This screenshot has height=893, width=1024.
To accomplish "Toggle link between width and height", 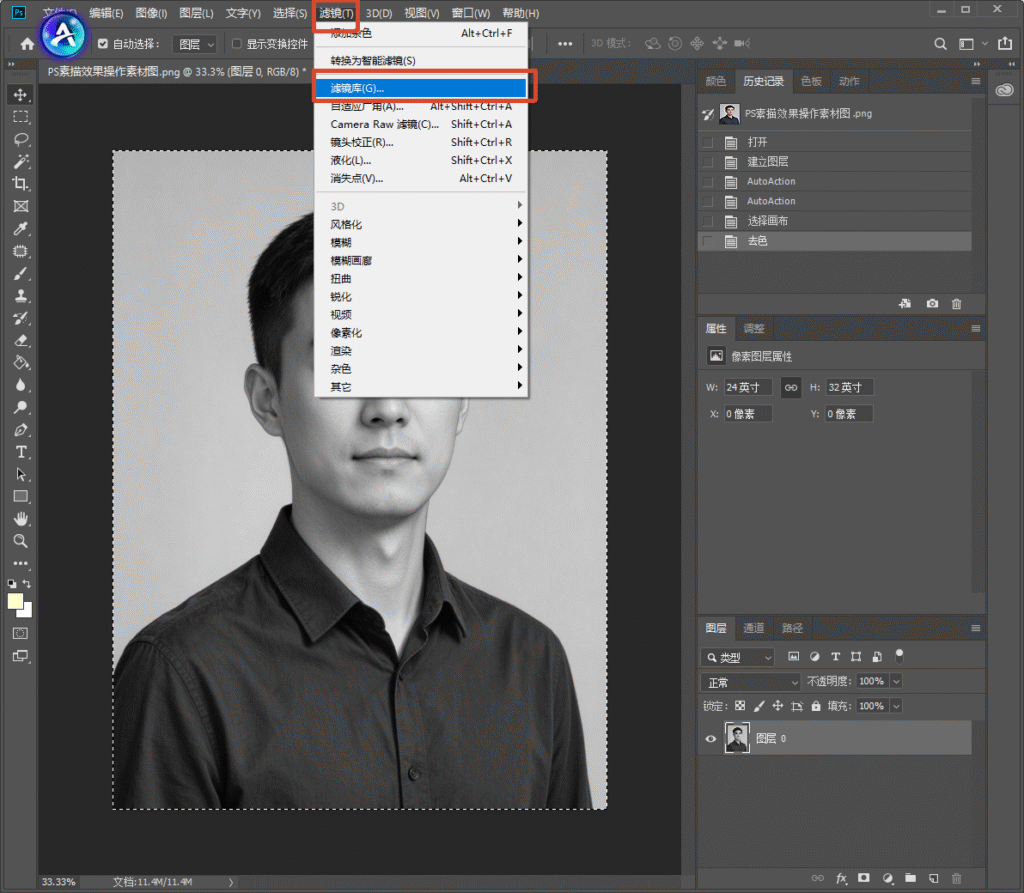I will (791, 387).
